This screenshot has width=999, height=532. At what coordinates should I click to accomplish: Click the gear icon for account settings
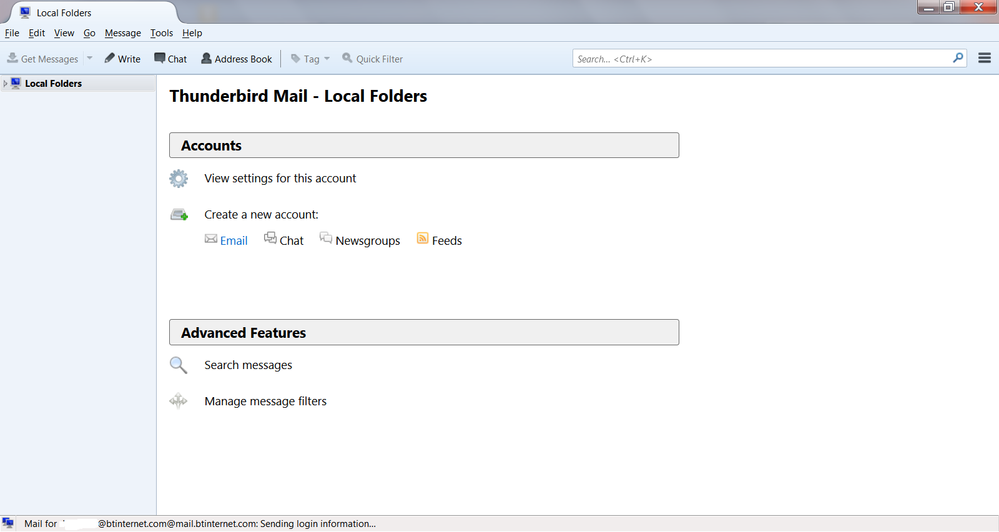(x=178, y=178)
